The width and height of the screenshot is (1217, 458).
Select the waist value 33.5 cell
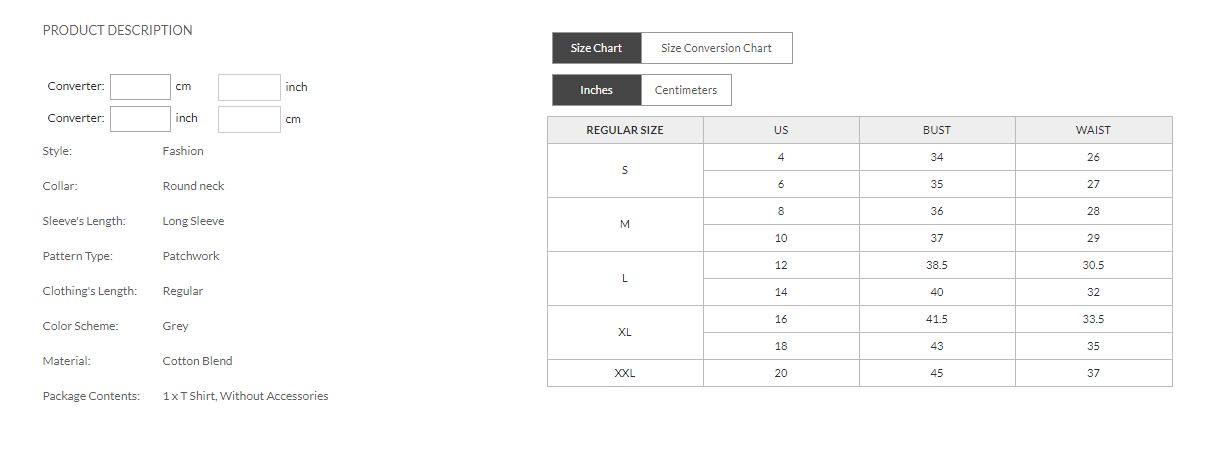tap(1093, 319)
